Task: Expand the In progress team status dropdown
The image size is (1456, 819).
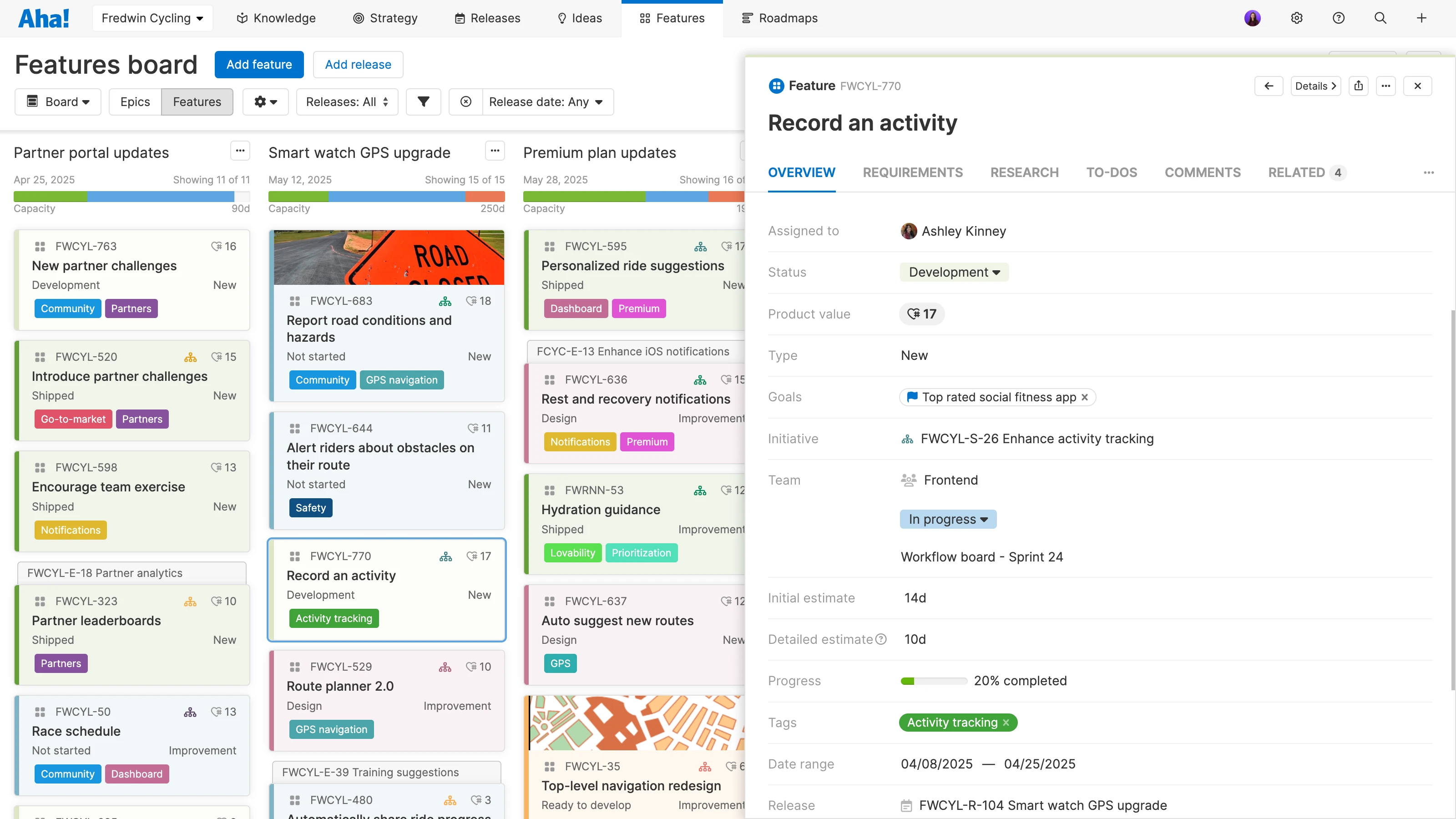Action: 947,520
